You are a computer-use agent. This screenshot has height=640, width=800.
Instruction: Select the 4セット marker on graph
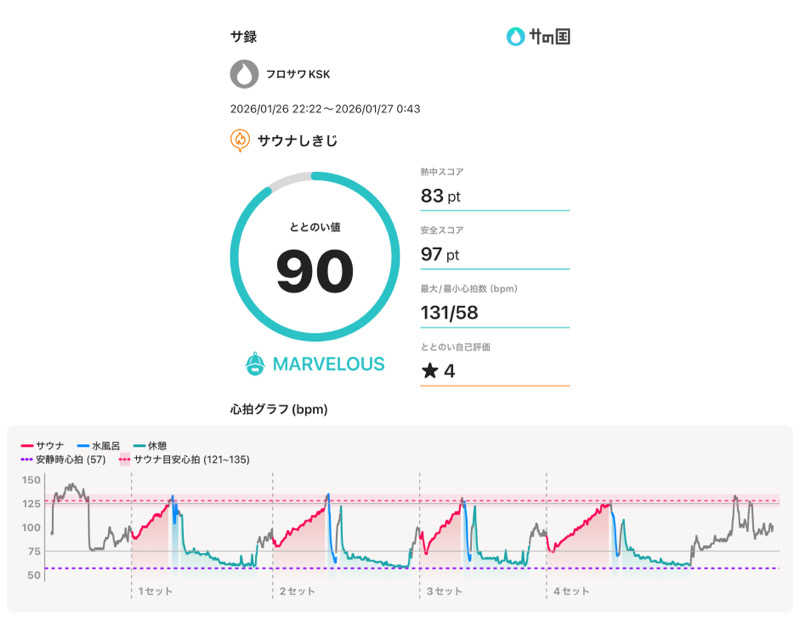click(574, 591)
